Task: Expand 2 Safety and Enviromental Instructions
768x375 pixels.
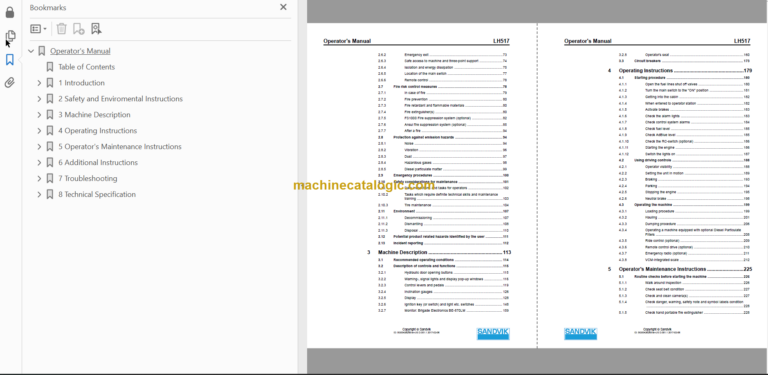Action: (39, 99)
